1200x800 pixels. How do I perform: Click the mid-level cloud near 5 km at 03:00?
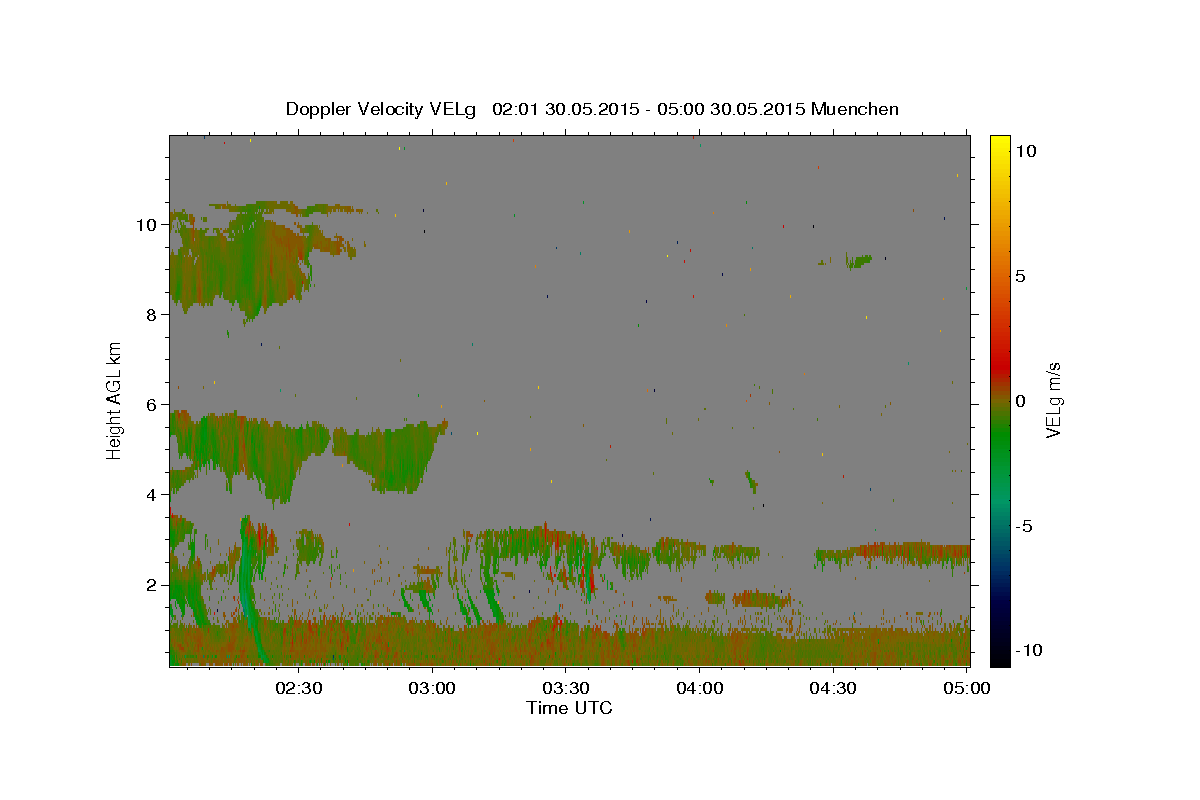point(390,455)
